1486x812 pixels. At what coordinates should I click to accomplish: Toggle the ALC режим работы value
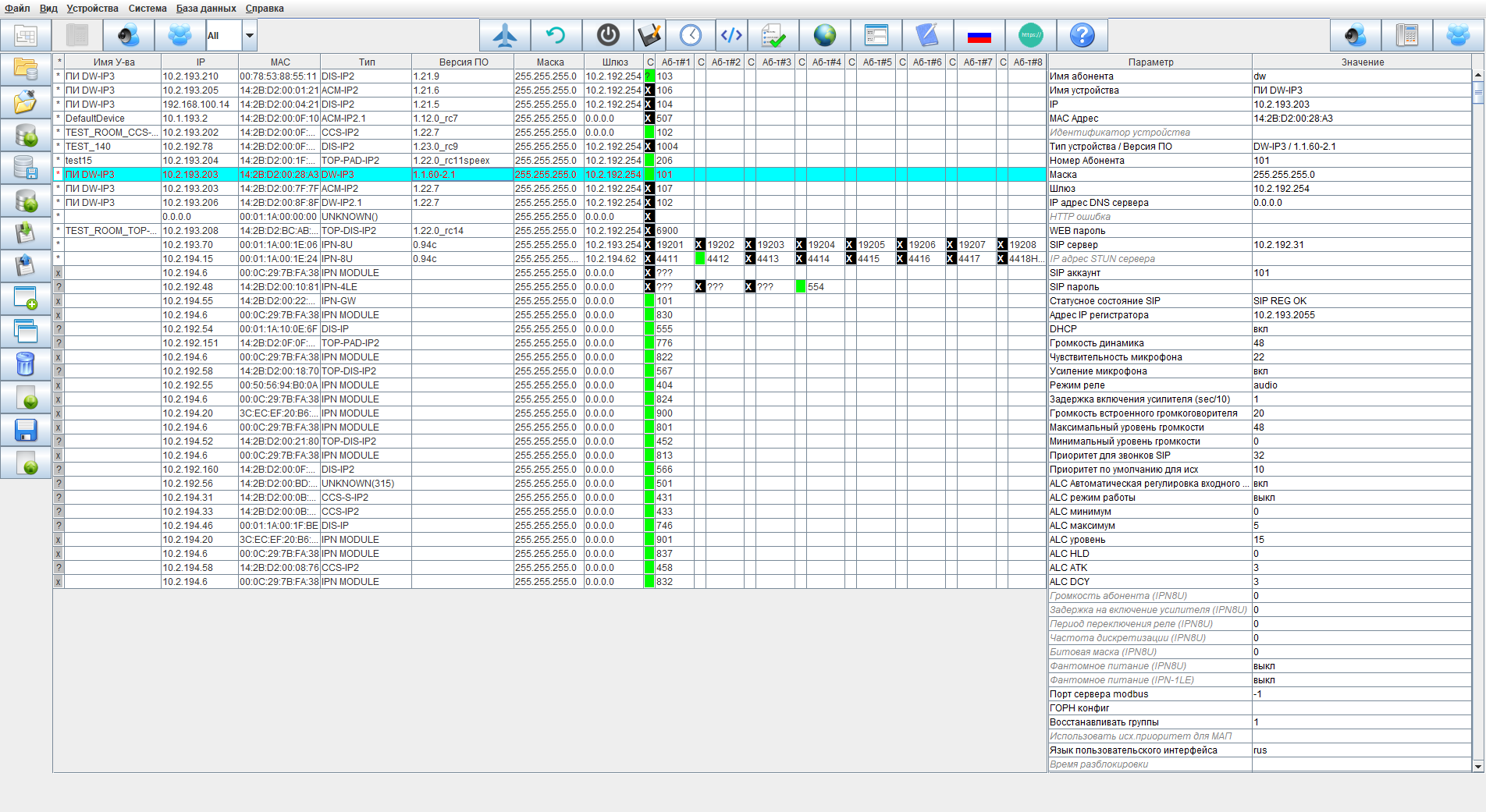(x=1360, y=498)
